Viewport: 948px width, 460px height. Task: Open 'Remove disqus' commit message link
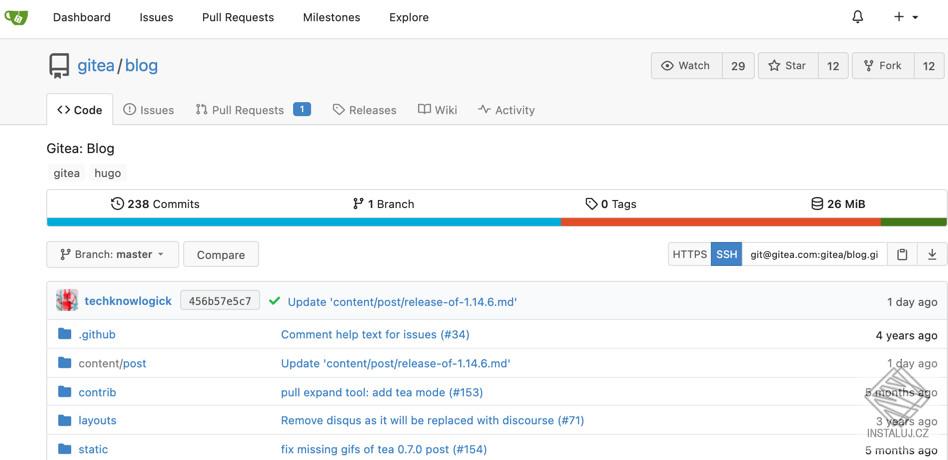(x=432, y=420)
